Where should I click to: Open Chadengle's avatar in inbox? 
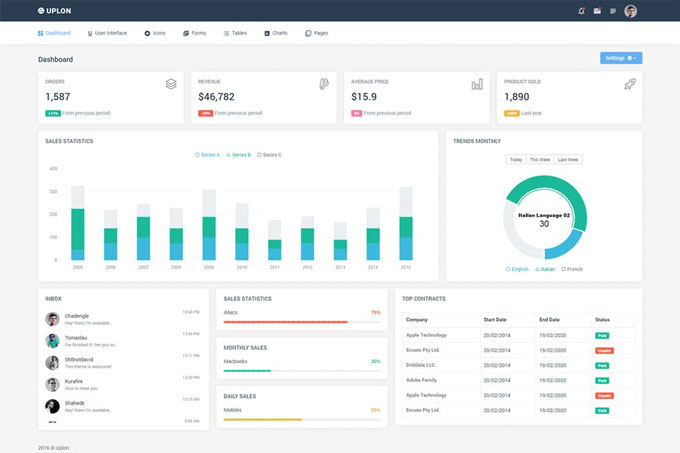[52, 319]
